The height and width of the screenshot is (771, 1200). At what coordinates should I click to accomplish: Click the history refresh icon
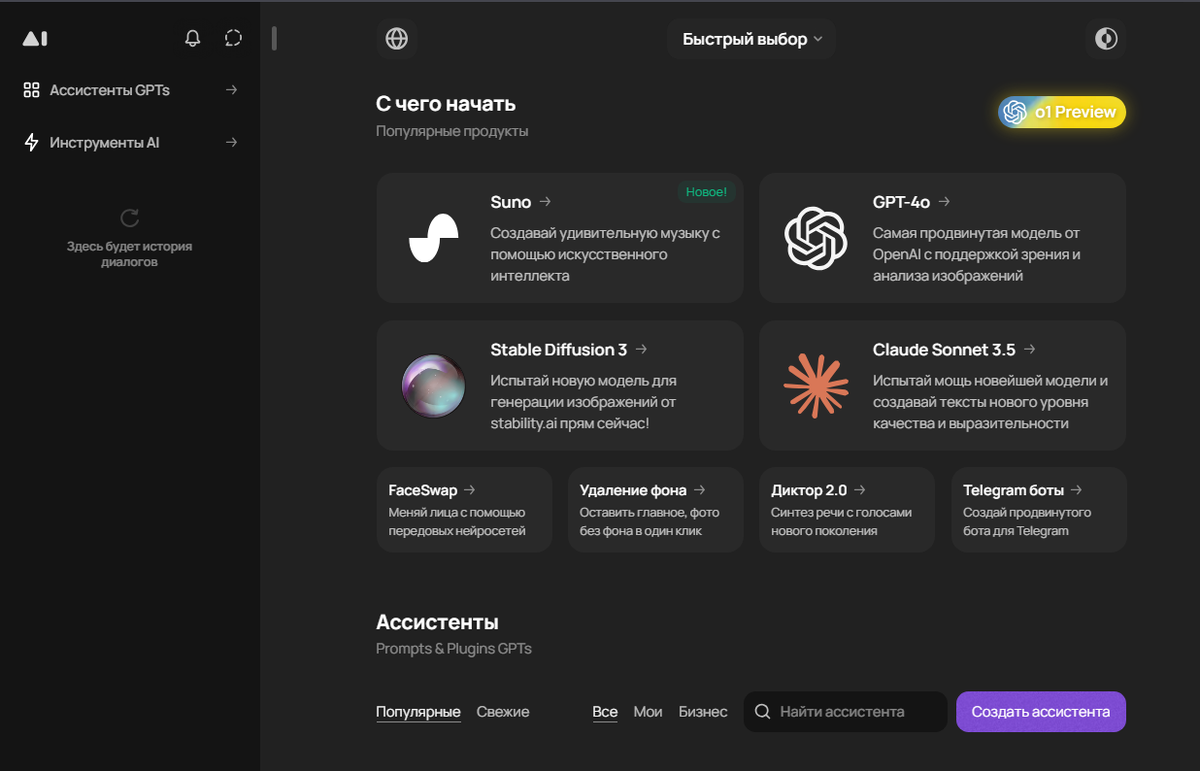click(130, 218)
